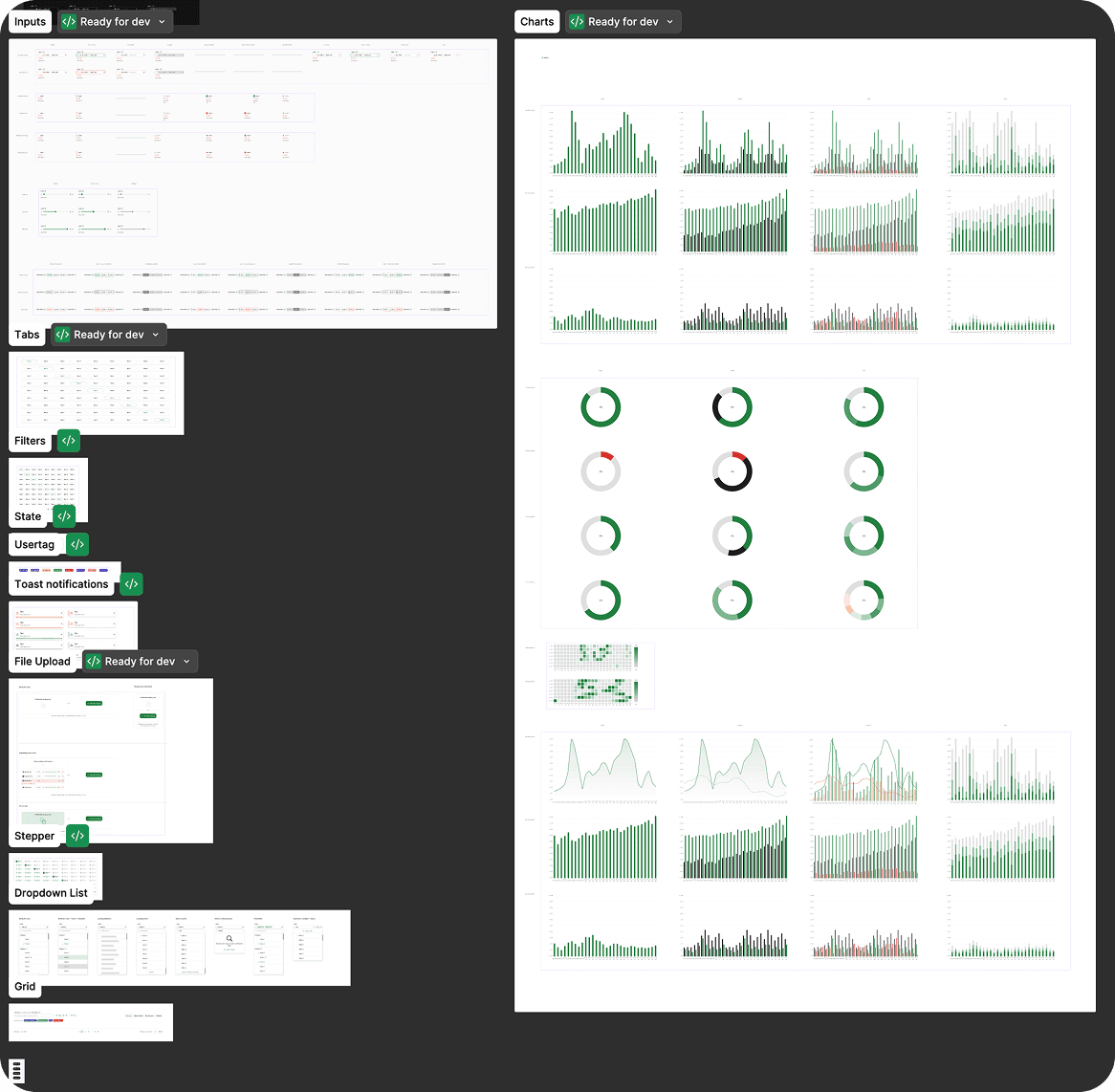Click the File Upload code icon

[x=93, y=661]
